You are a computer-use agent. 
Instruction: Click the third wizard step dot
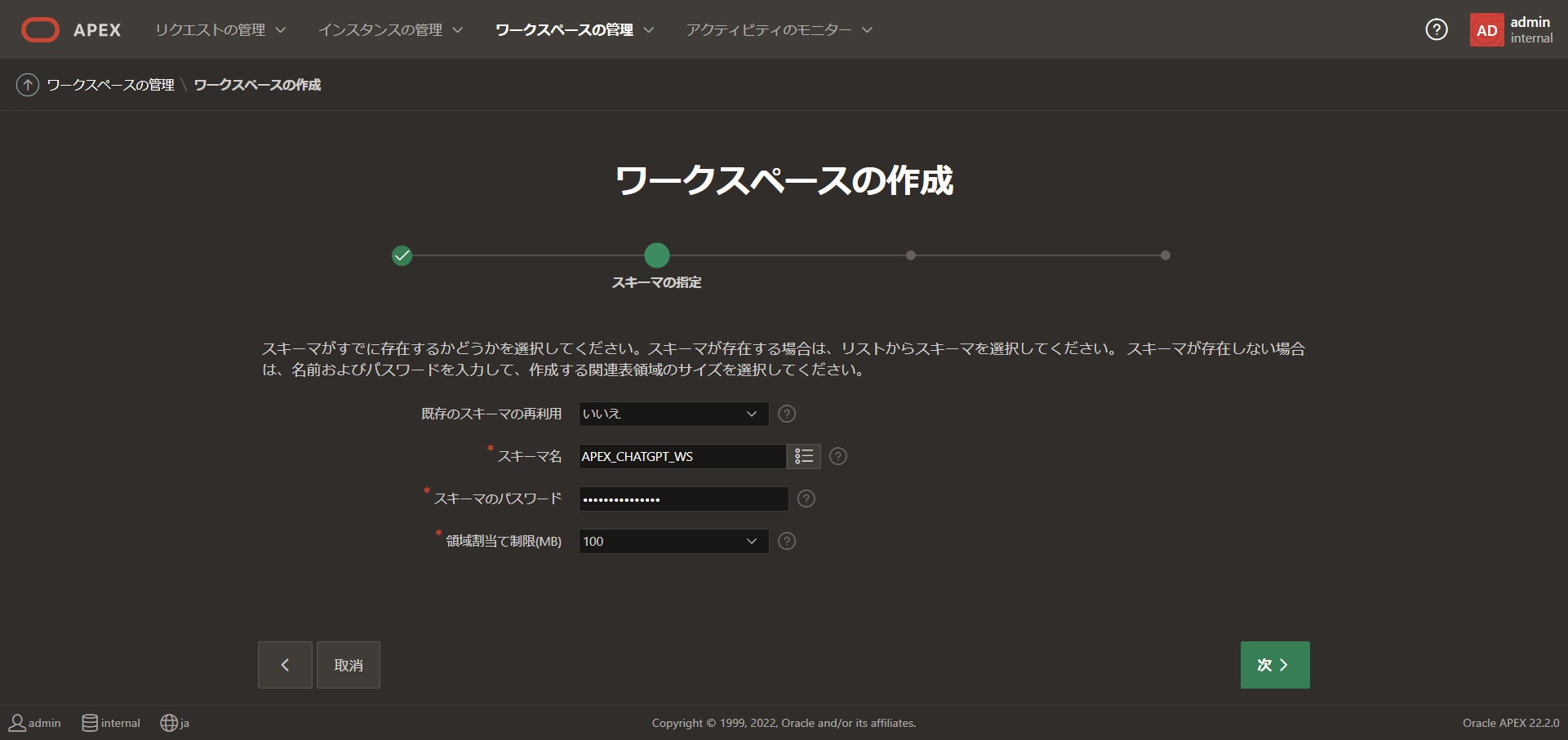[x=911, y=255]
